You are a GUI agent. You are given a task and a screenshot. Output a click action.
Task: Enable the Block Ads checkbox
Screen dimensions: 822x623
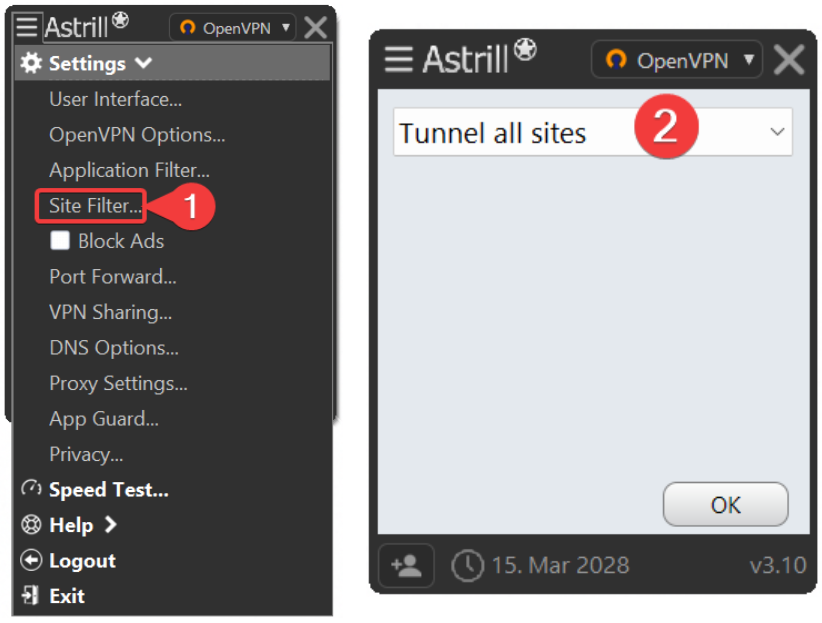coord(60,241)
